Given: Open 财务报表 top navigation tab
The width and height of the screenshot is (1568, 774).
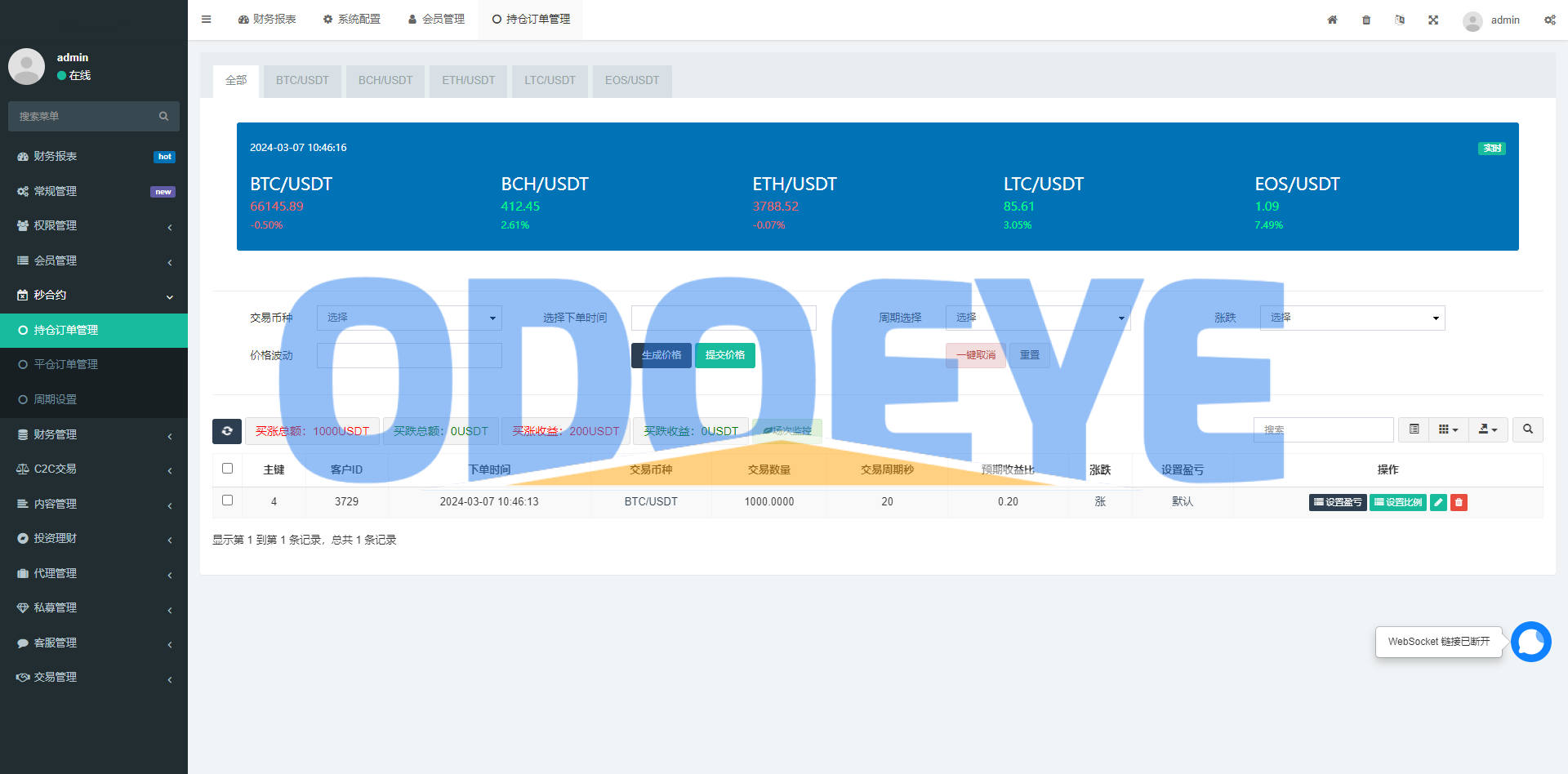Looking at the screenshot, I should (267, 20).
